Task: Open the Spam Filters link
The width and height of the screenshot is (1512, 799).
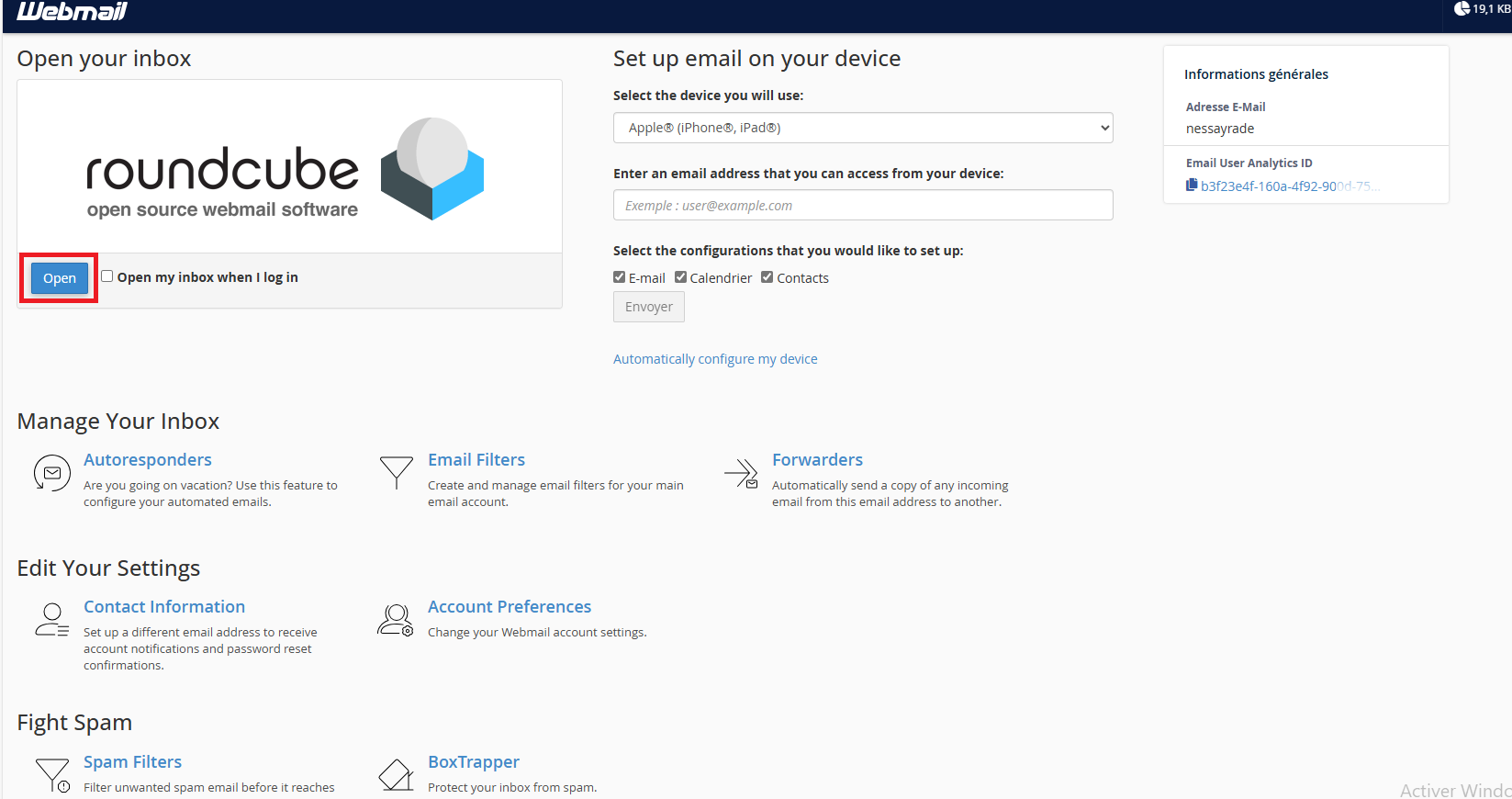Action: pyautogui.click(x=132, y=762)
